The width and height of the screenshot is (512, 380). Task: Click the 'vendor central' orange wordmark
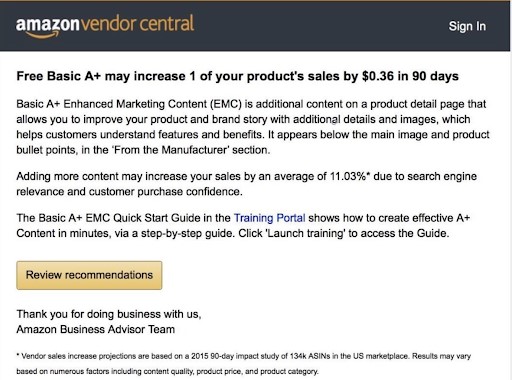coord(137,24)
